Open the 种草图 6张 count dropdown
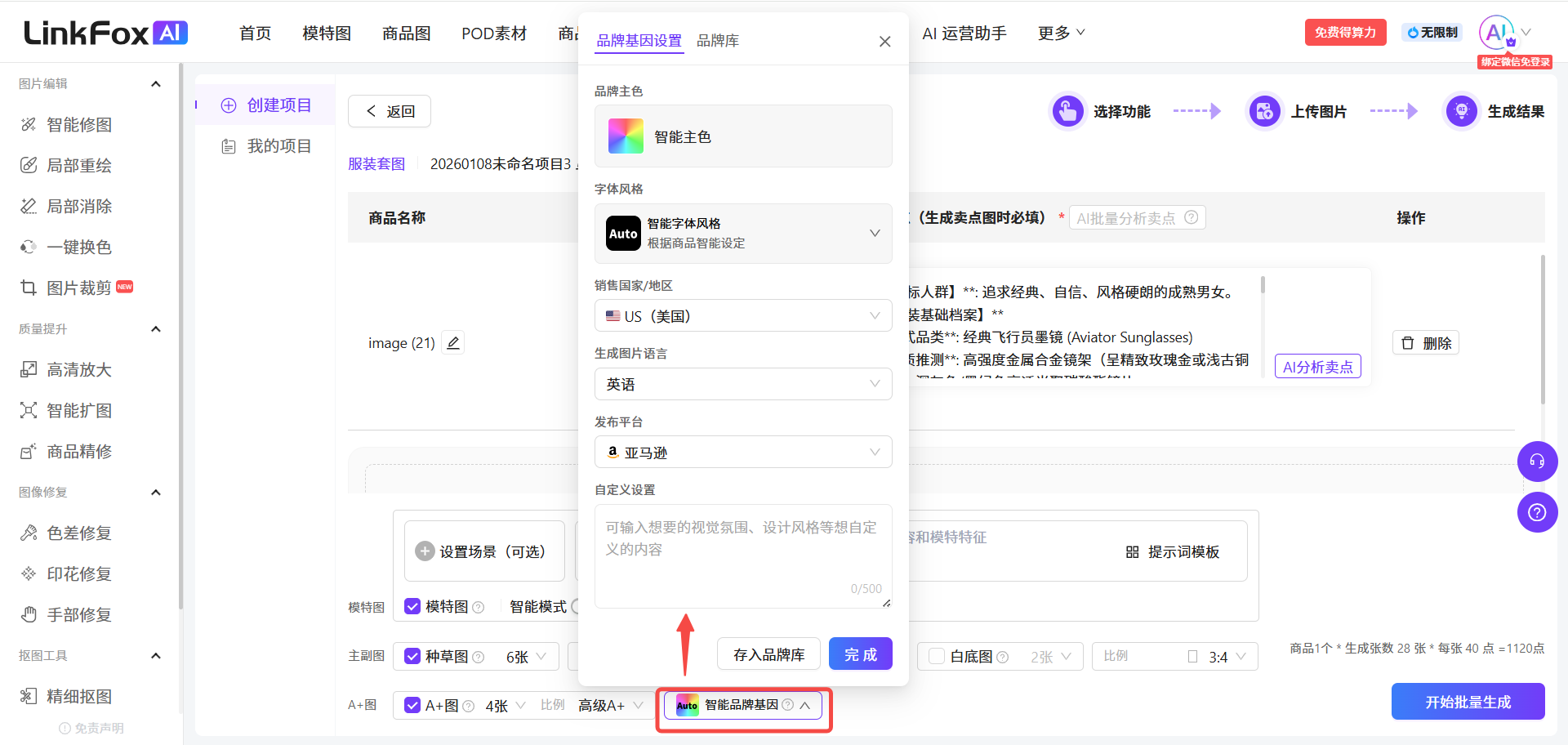 (x=527, y=657)
